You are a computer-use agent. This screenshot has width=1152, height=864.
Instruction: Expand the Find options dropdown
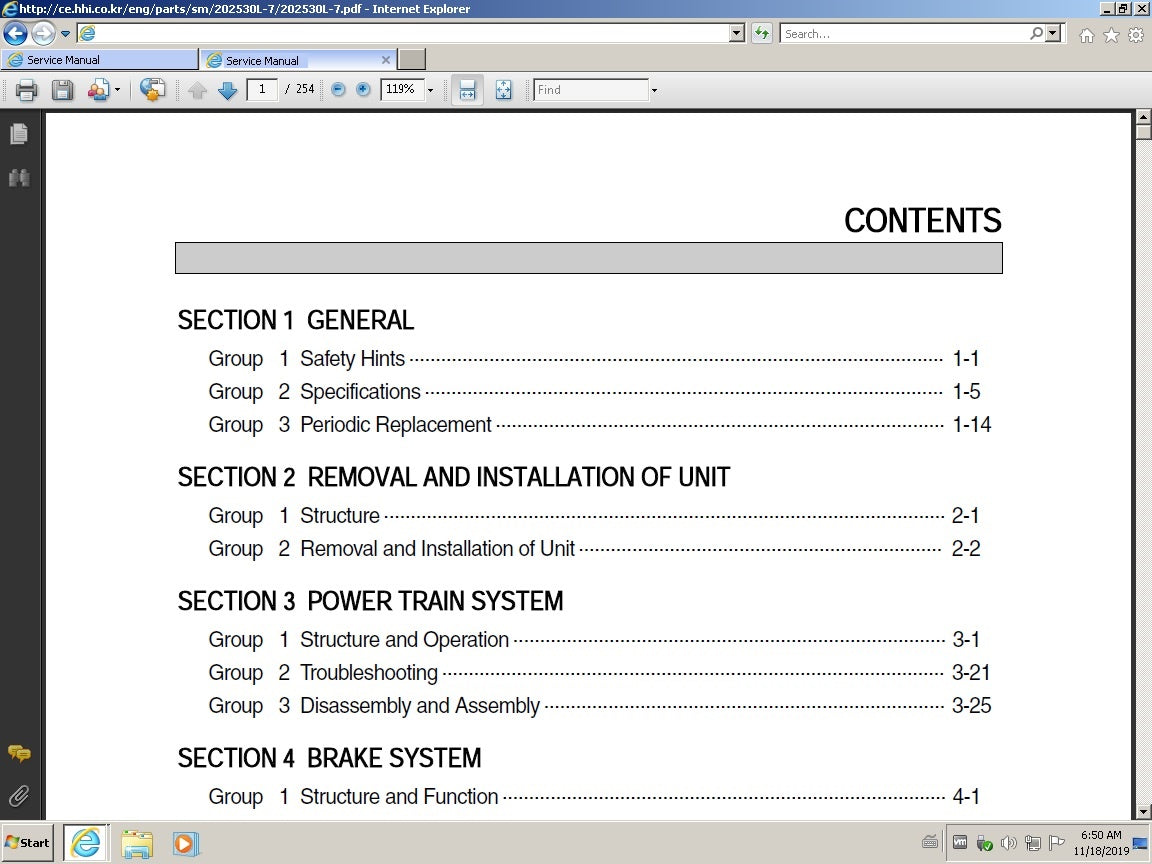654,90
